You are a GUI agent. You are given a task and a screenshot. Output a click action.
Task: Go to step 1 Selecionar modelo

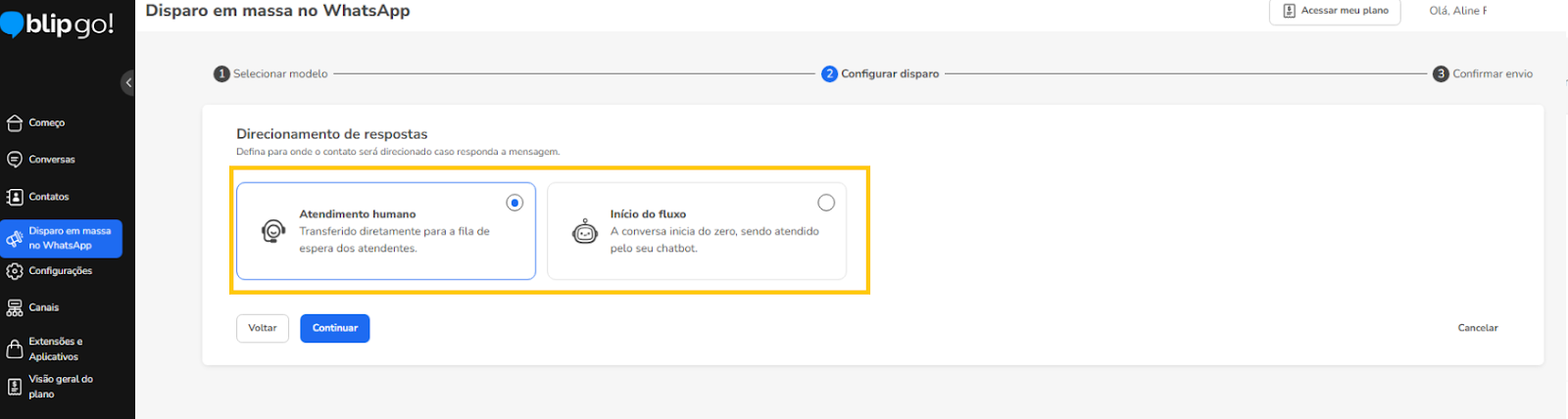pyautogui.click(x=271, y=74)
